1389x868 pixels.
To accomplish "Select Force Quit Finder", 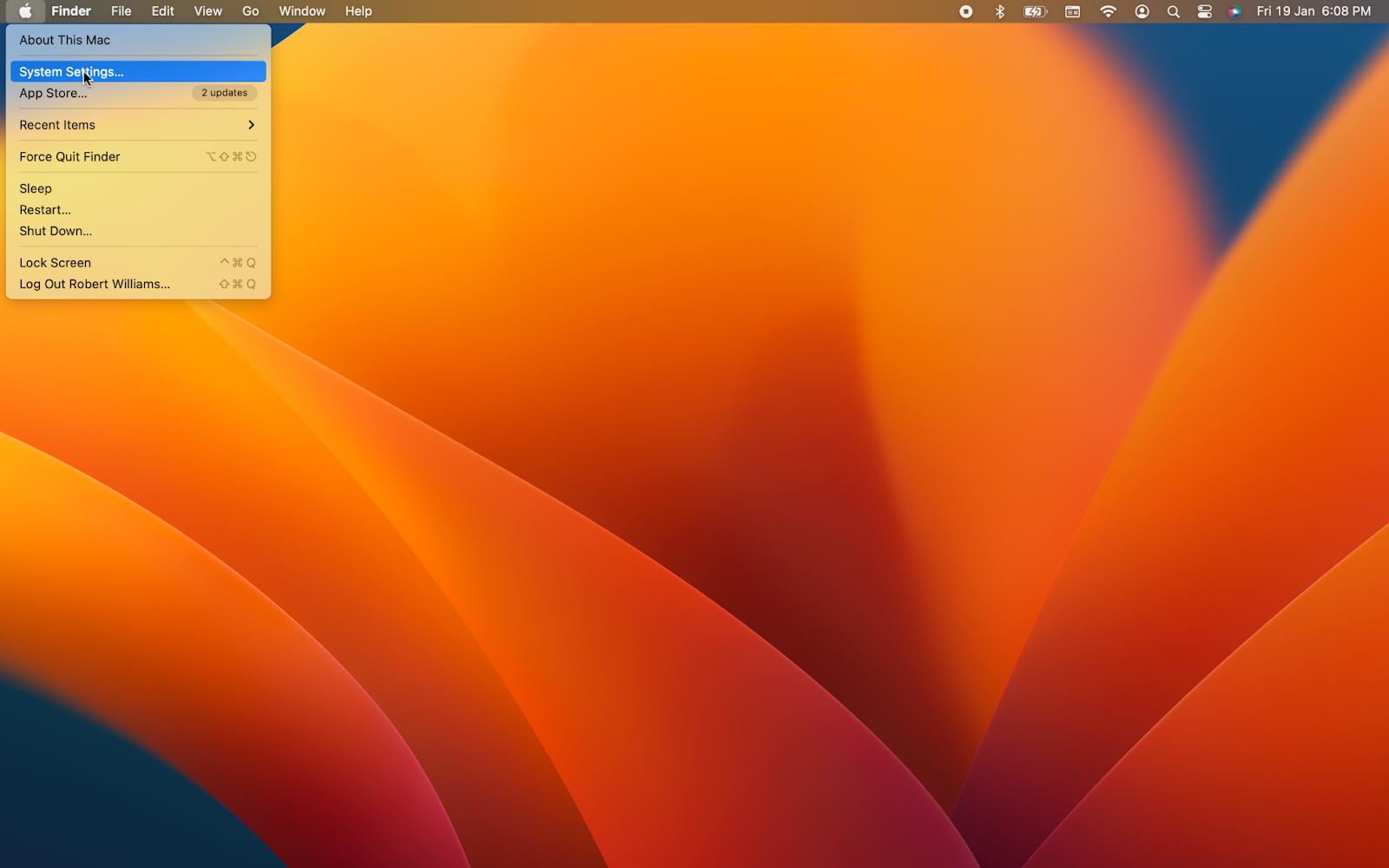I will click(x=138, y=157).
